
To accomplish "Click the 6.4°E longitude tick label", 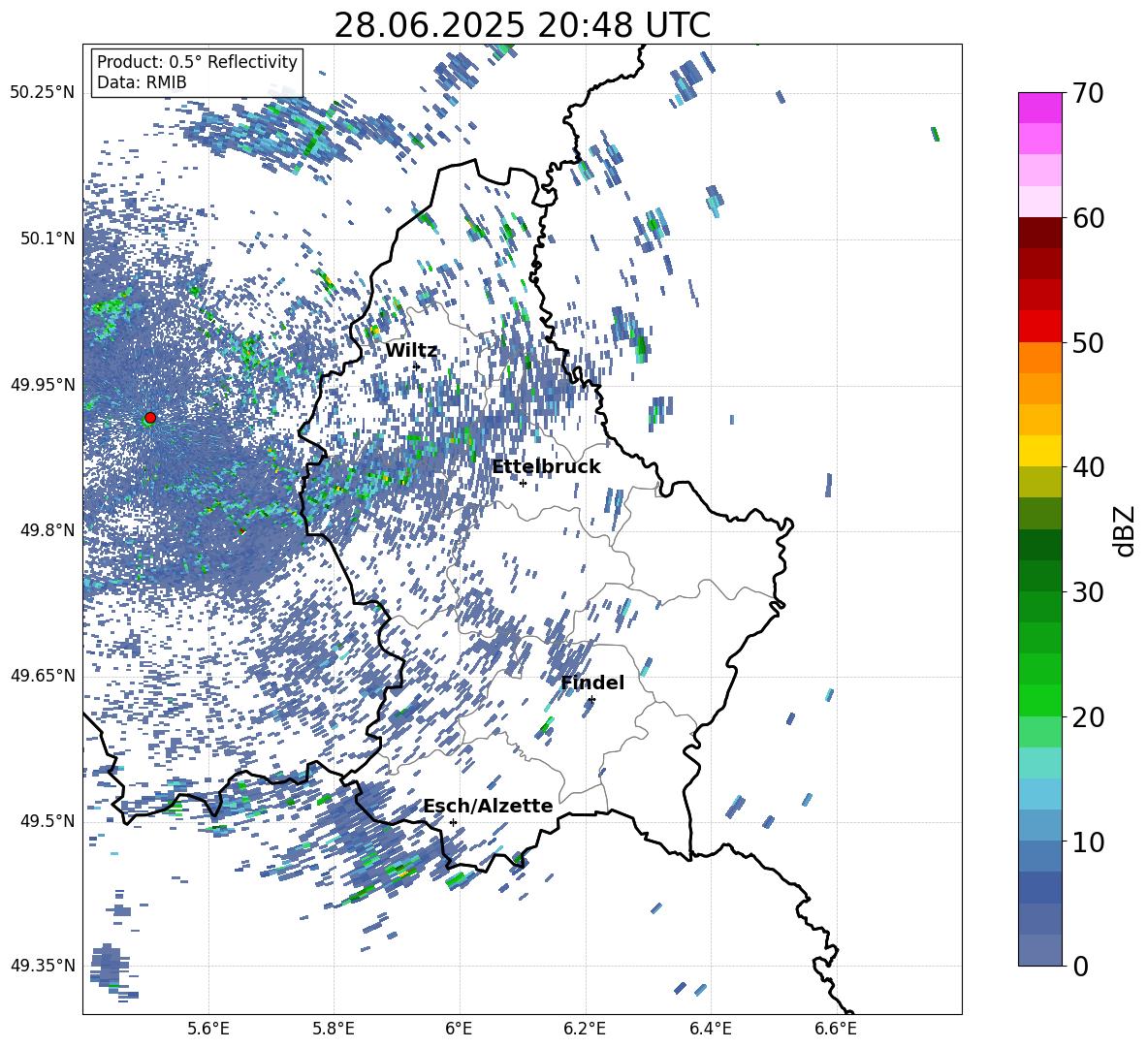I will pyautogui.click(x=710, y=1029).
